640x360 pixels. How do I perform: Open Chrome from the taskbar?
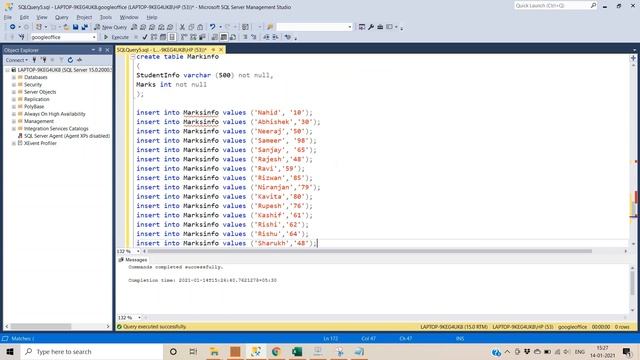276,351
